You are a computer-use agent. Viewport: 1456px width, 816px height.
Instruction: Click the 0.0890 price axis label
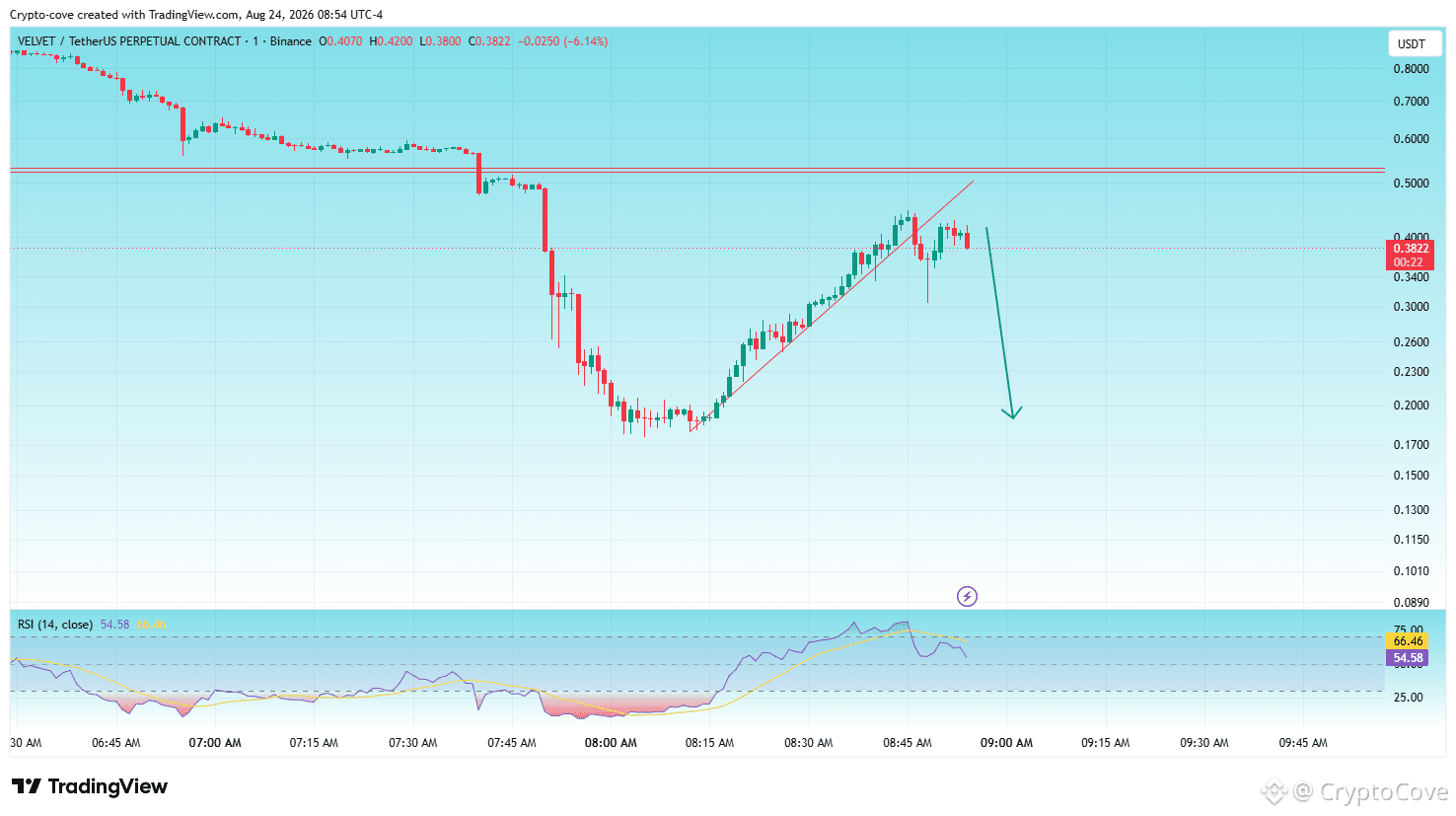(x=1411, y=603)
